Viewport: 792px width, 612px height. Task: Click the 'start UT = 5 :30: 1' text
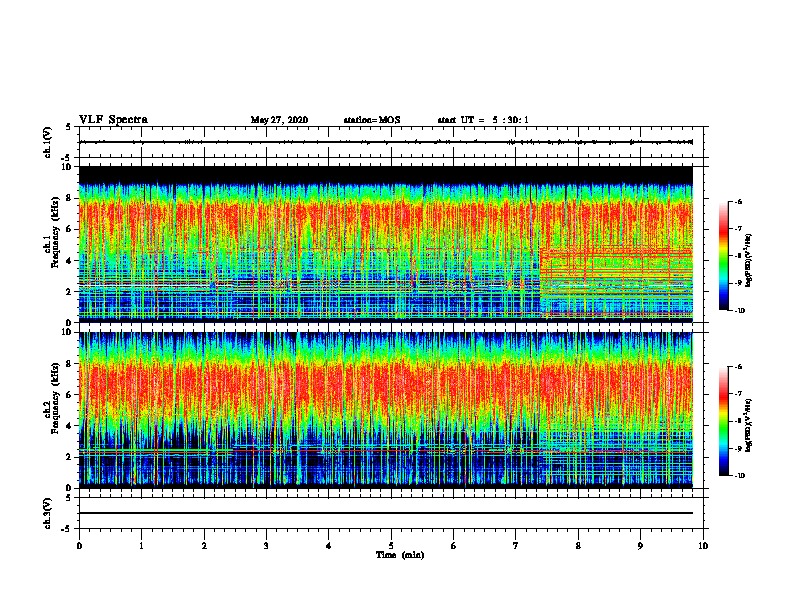(483, 120)
